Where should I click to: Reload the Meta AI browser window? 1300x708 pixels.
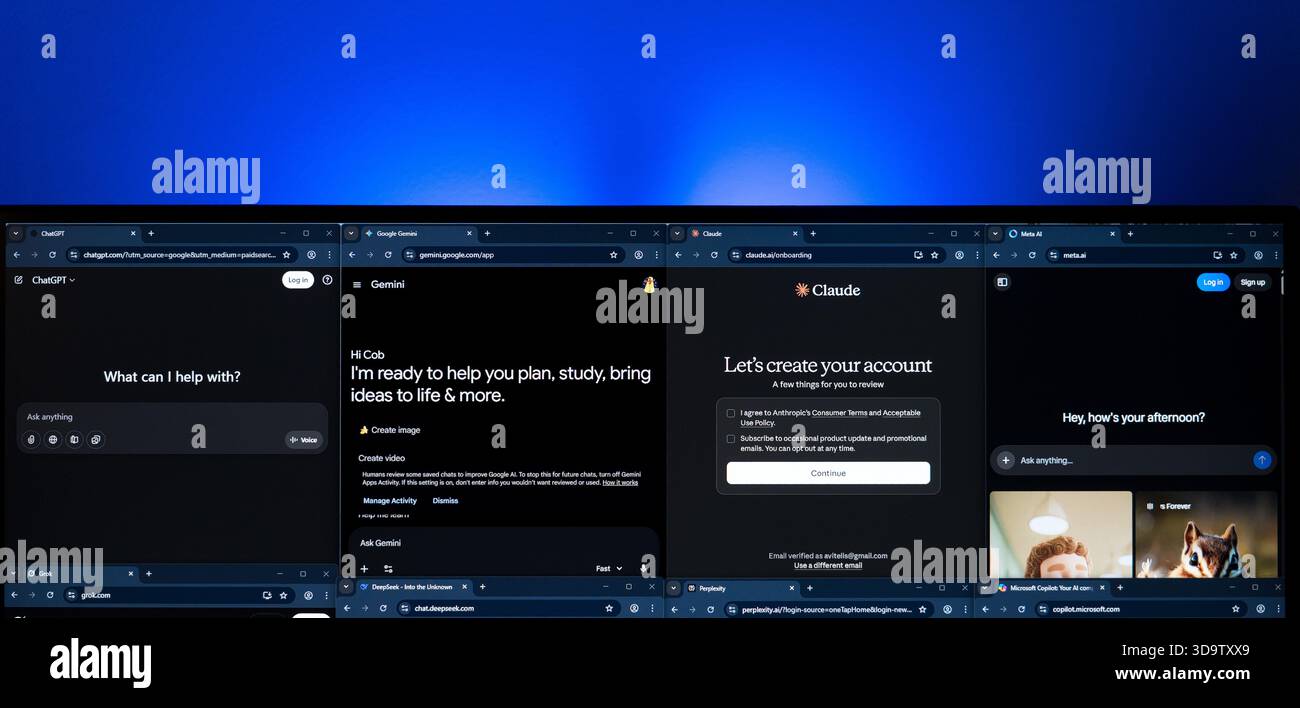(x=1032, y=255)
